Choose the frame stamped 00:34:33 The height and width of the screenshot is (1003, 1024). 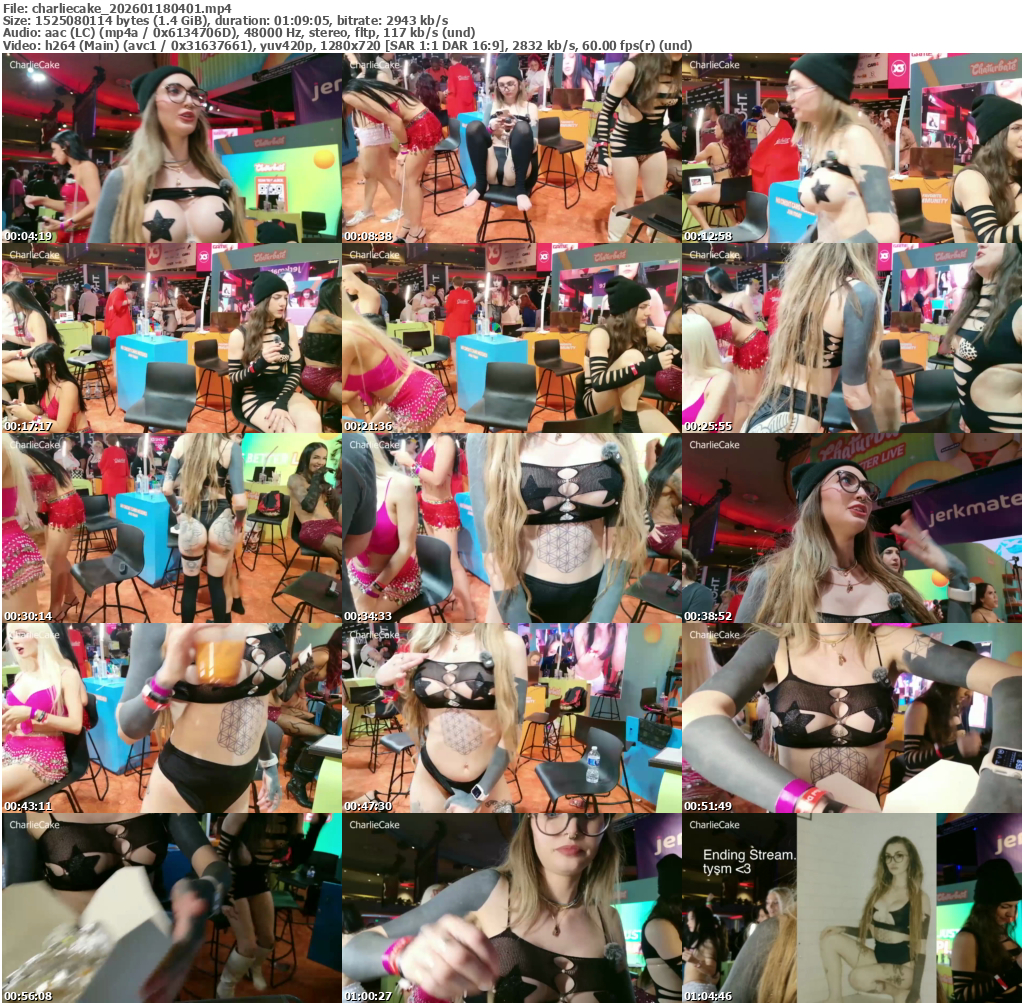click(512, 528)
